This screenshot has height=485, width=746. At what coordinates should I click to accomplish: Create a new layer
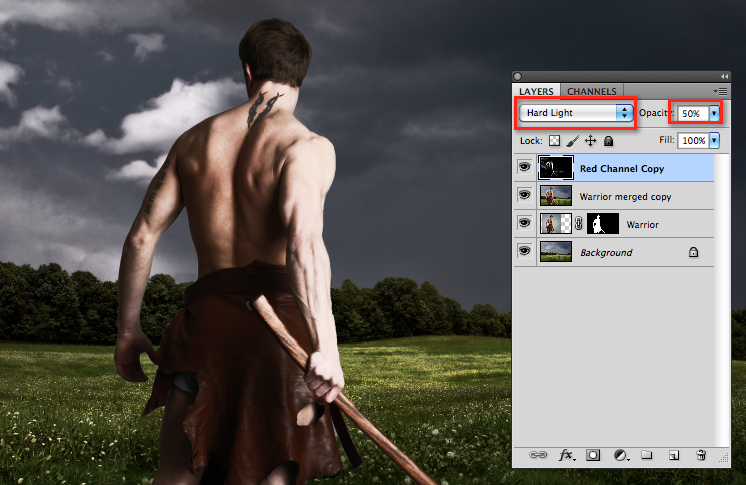click(x=674, y=455)
